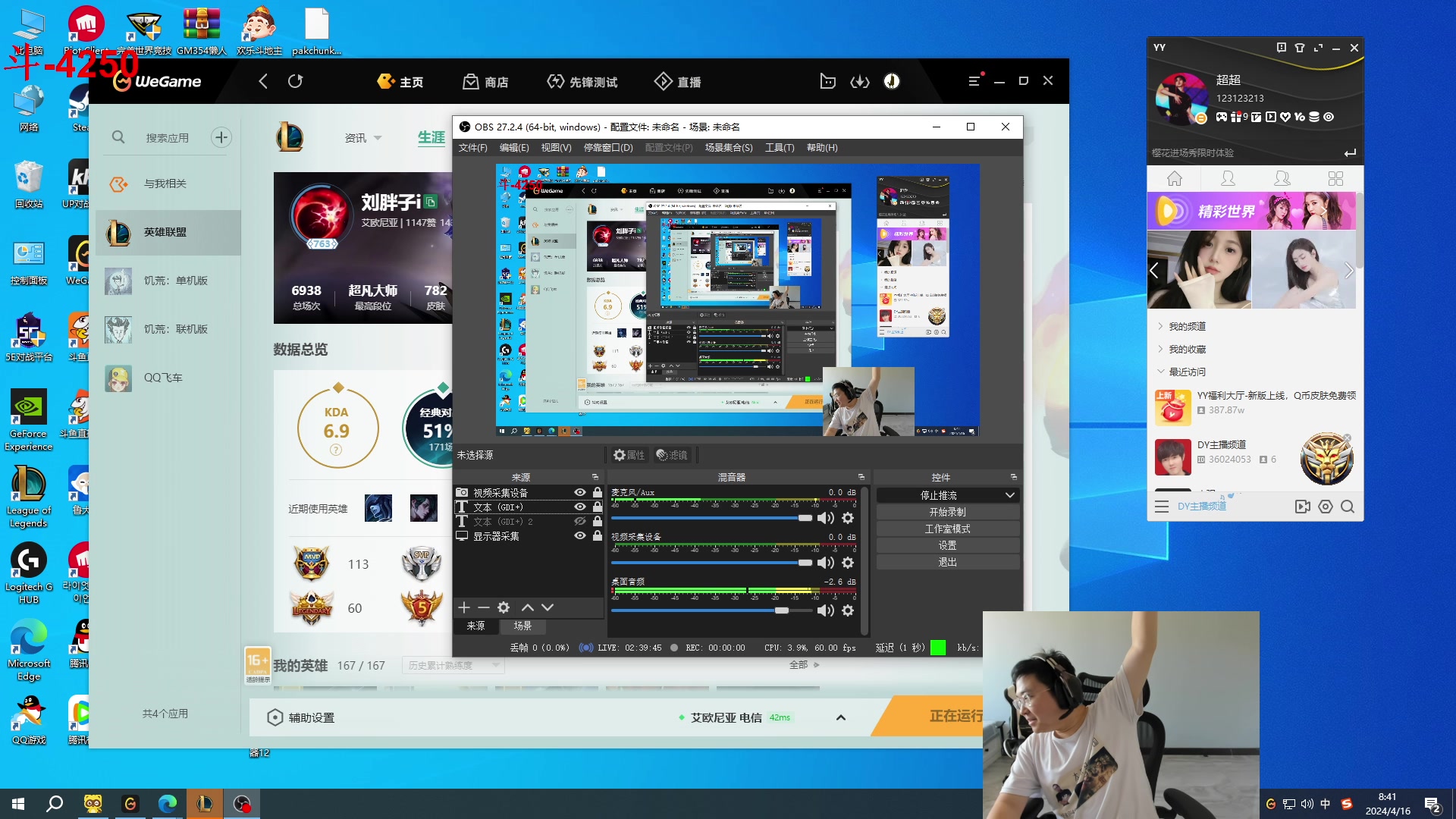Hide the 显示器采集 source
Image resolution: width=1456 pixels, height=819 pixels.
coord(580,535)
